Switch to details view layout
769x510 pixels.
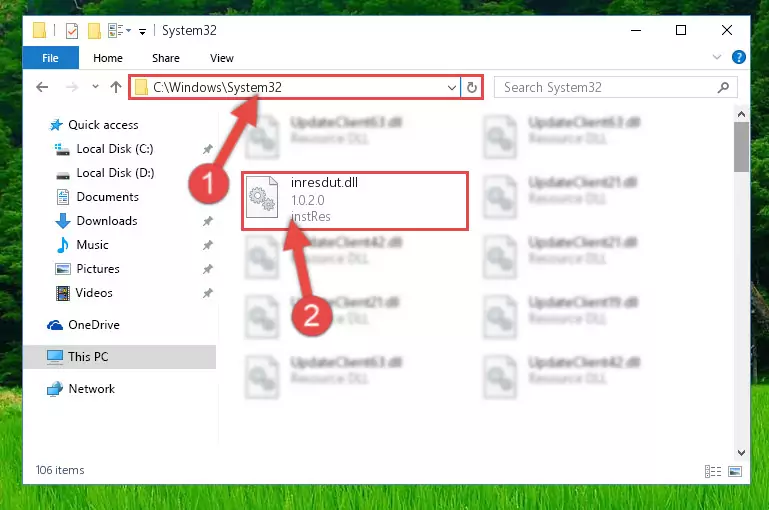[x=713, y=471]
